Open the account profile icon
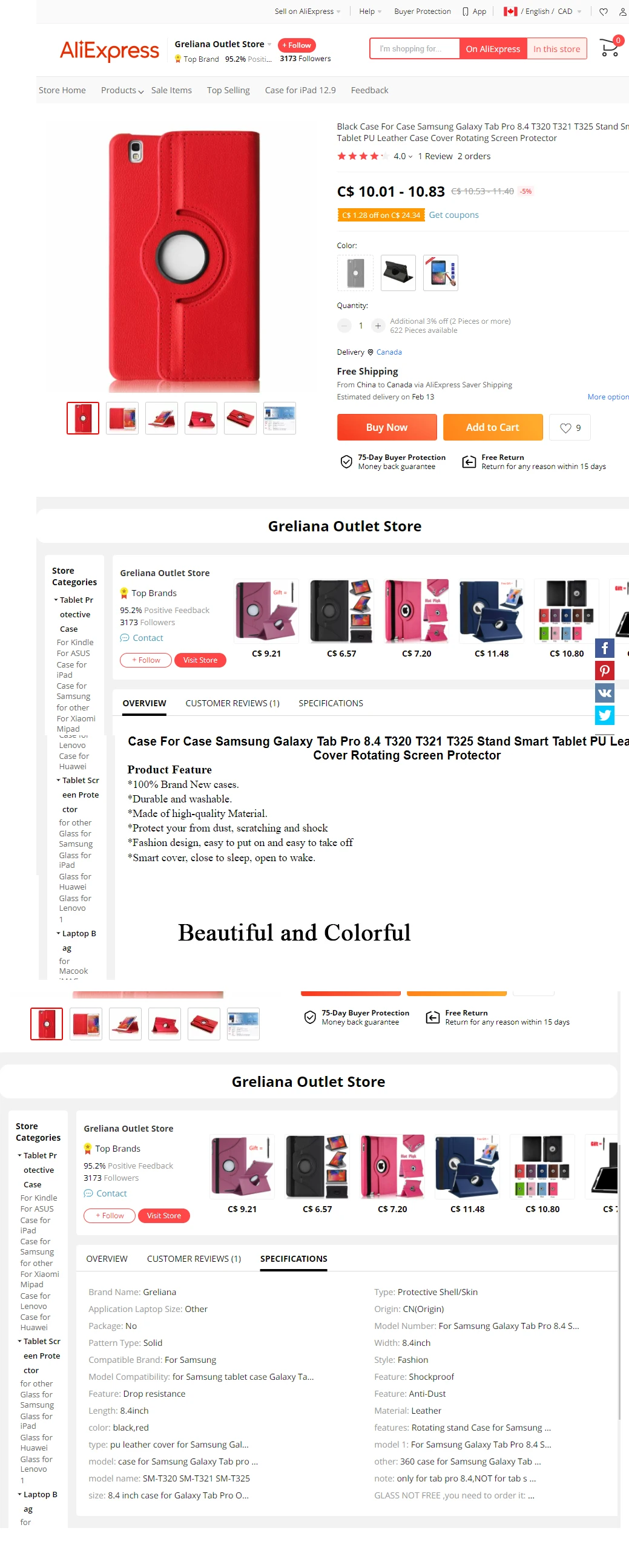 click(x=623, y=11)
